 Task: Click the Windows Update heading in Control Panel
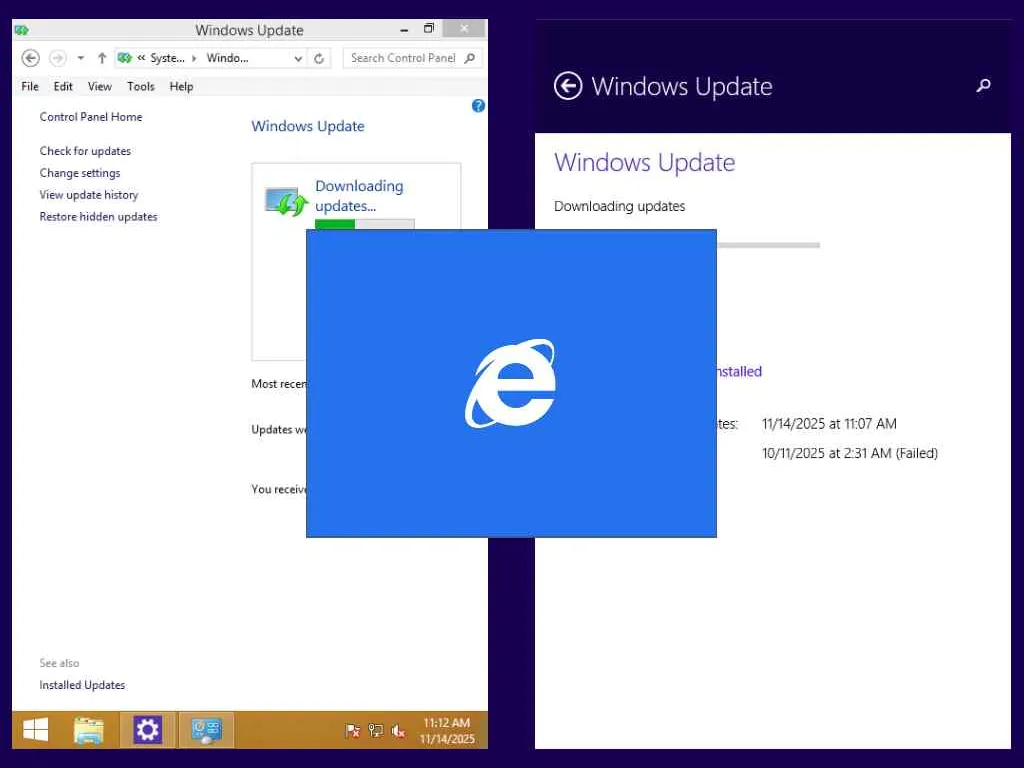[x=308, y=126]
